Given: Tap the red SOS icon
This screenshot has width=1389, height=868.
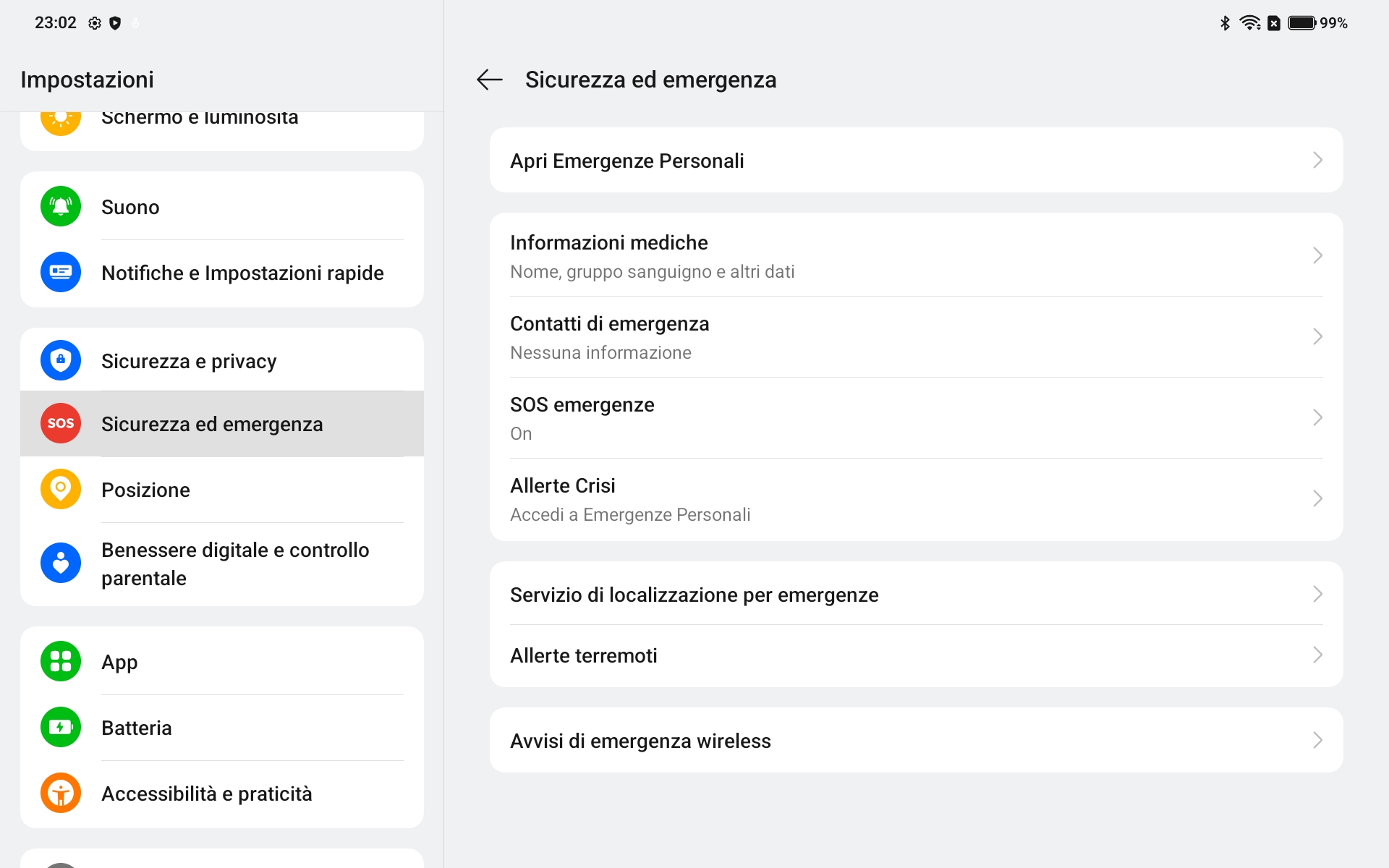Looking at the screenshot, I should point(61,423).
